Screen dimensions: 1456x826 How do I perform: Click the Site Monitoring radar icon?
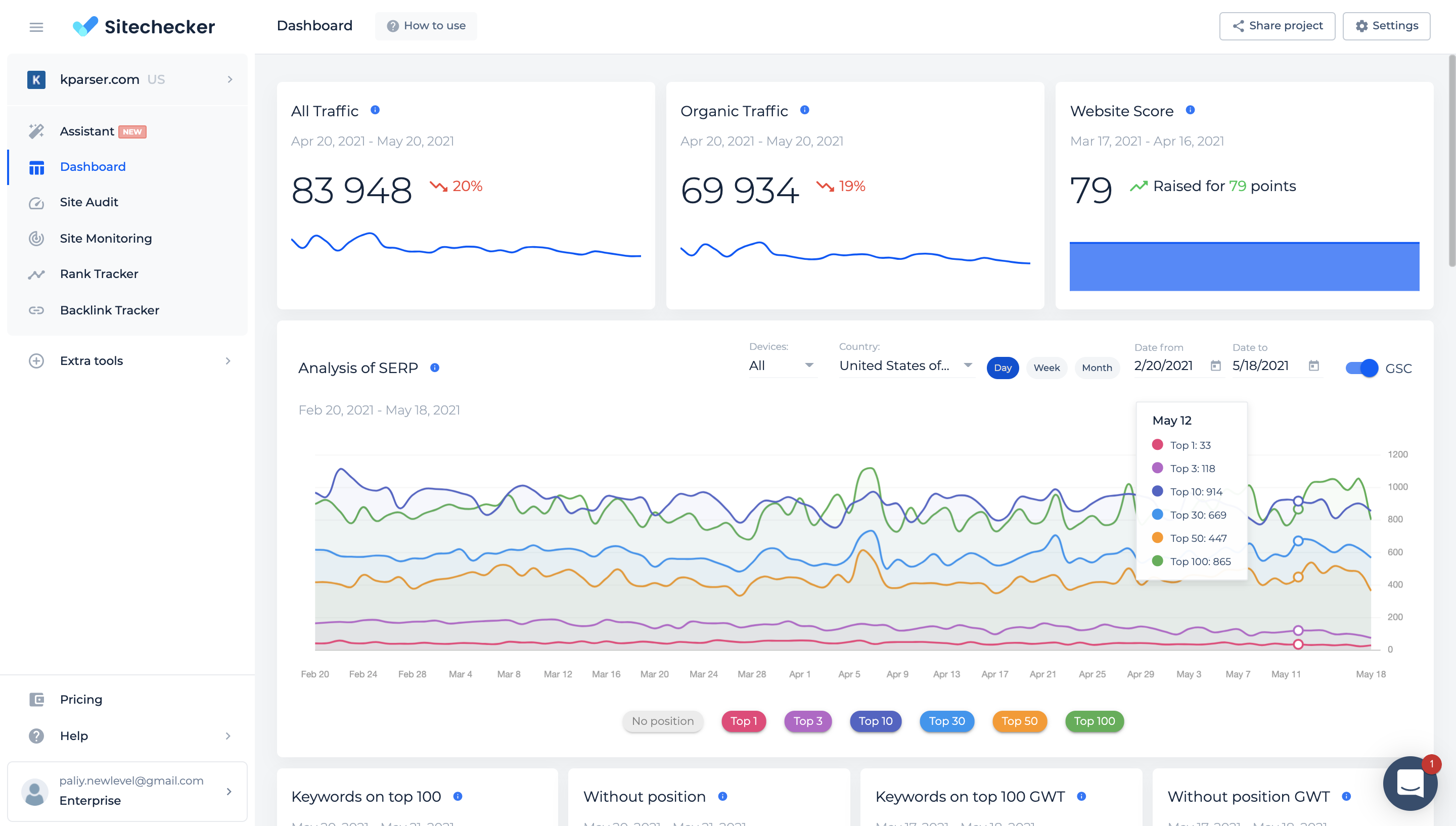pyautogui.click(x=36, y=238)
